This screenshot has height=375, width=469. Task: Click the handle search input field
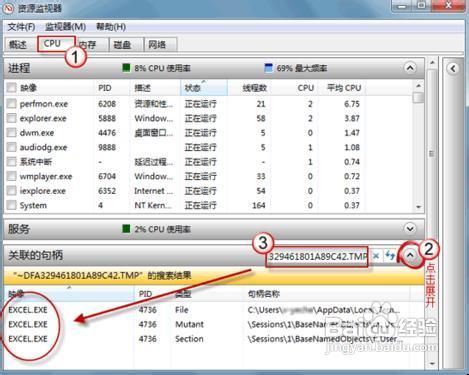317,256
